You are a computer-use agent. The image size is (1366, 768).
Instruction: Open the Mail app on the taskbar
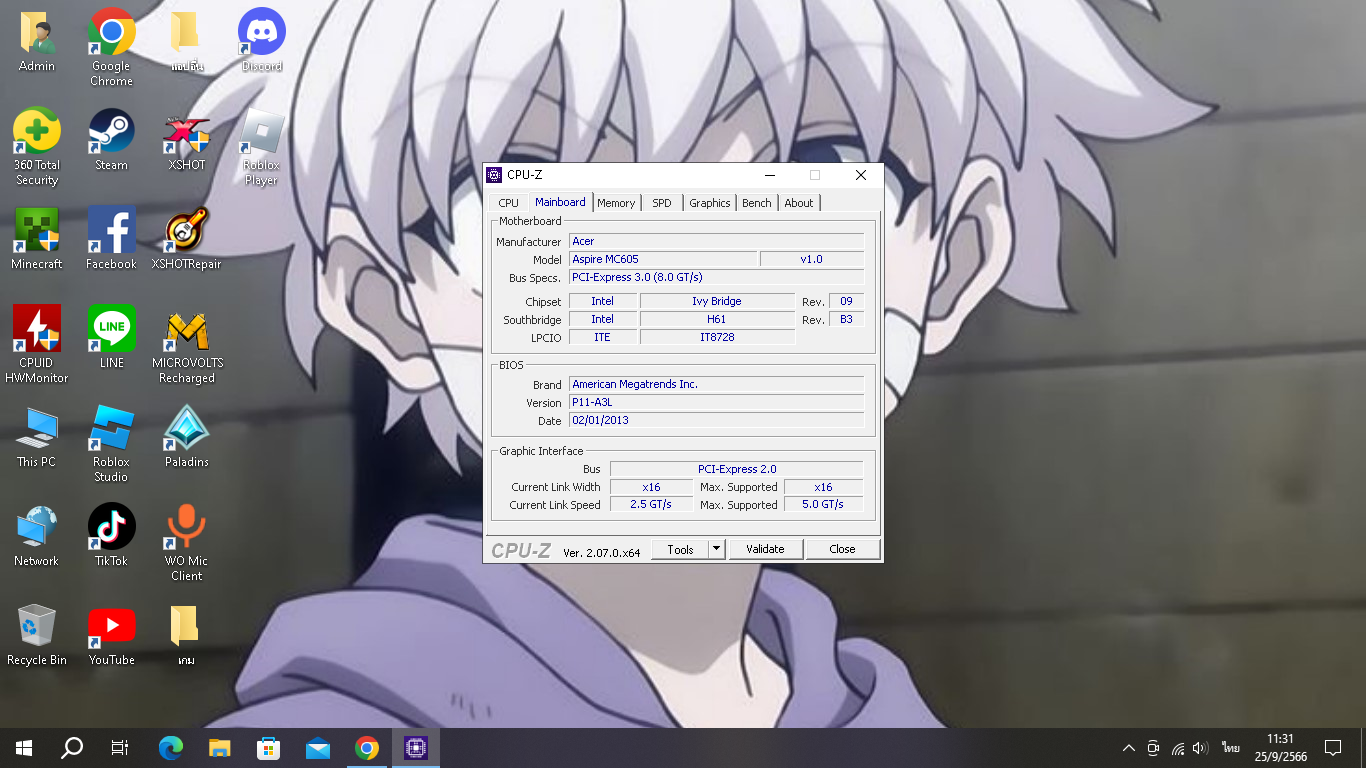click(318, 748)
